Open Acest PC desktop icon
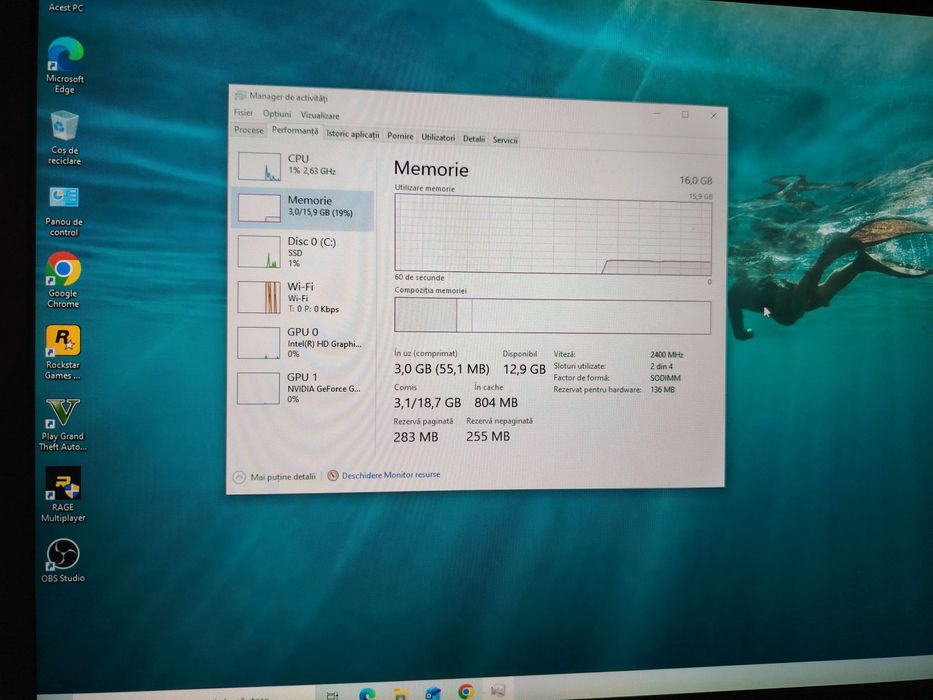Viewport: 933px width, 700px height. pos(65,7)
